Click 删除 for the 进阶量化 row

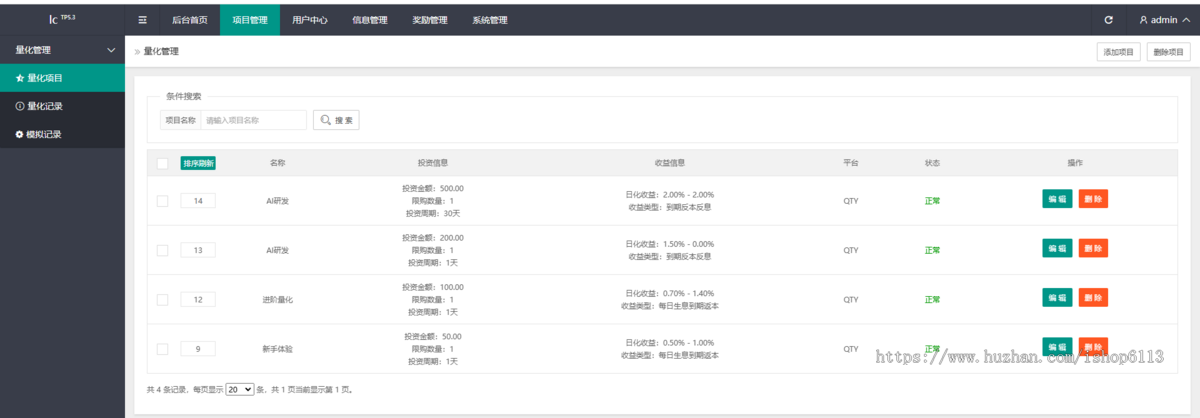(x=1093, y=297)
